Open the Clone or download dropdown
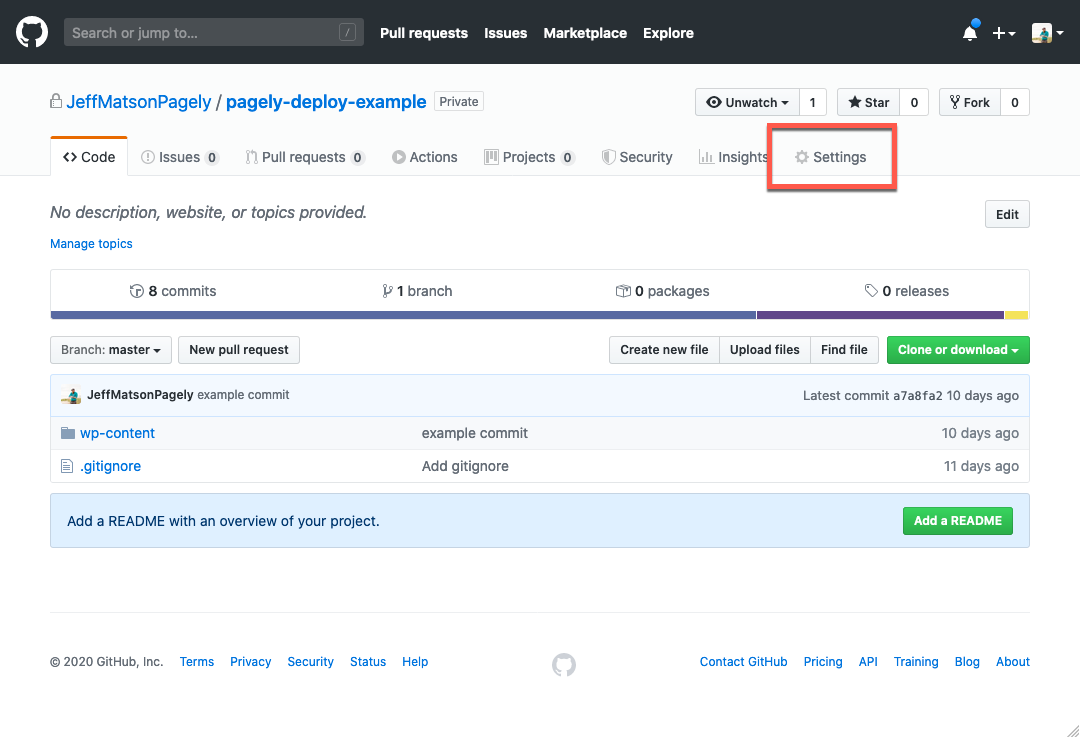 click(x=958, y=350)
